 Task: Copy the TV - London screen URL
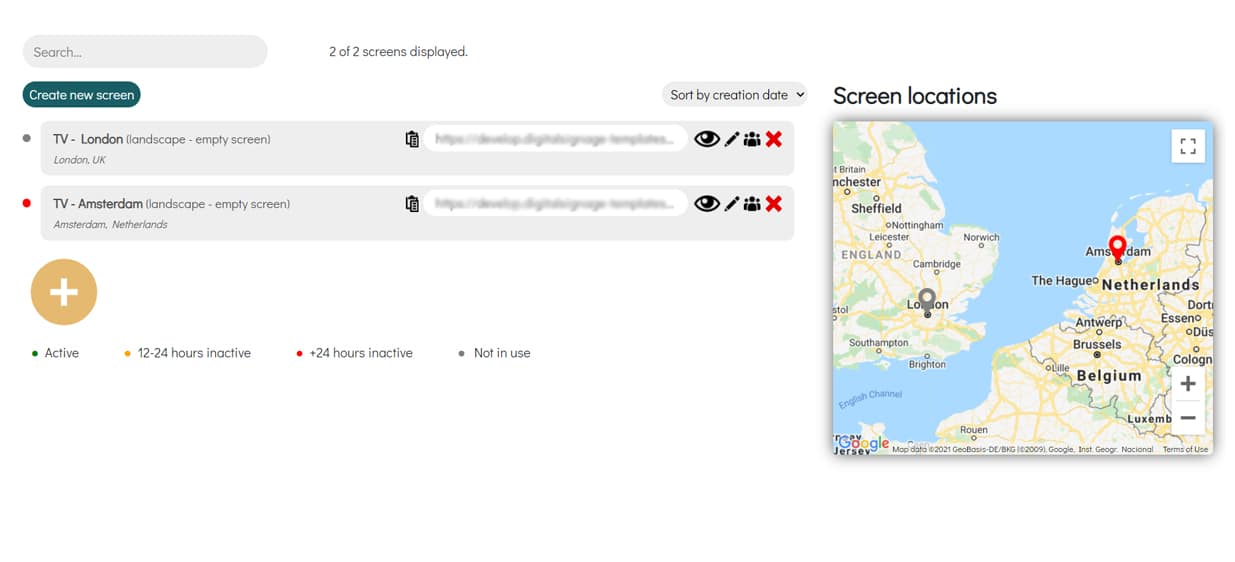[x=412, y=139]
